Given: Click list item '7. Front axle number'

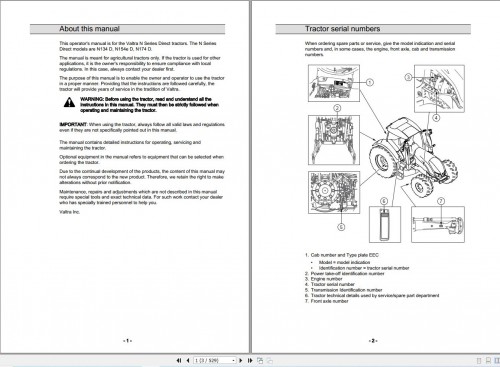Looking at the screenshot, I should (326, 301).
